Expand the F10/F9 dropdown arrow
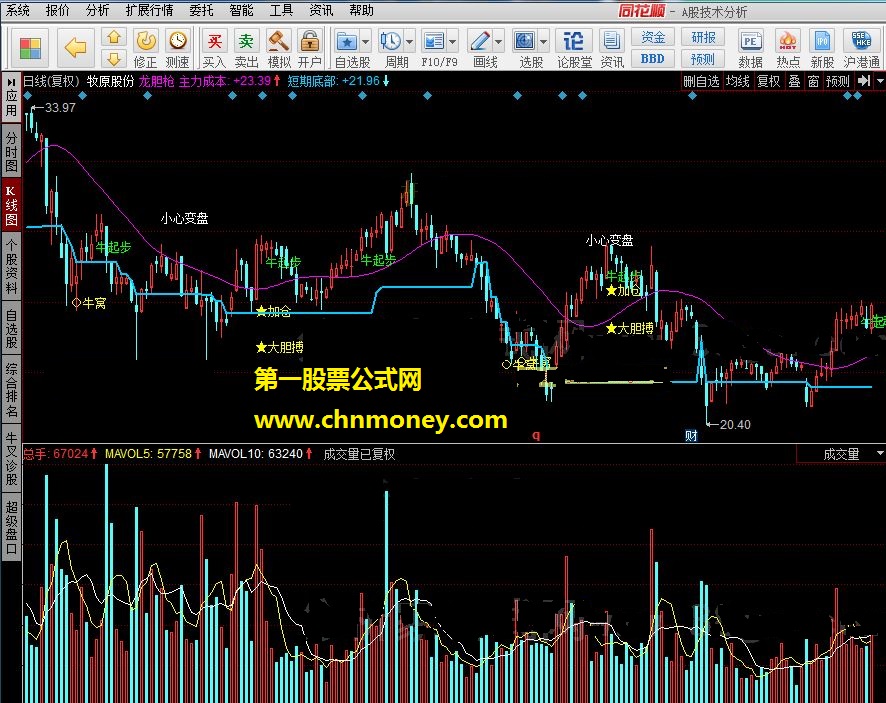 click(x=453, y=41)
